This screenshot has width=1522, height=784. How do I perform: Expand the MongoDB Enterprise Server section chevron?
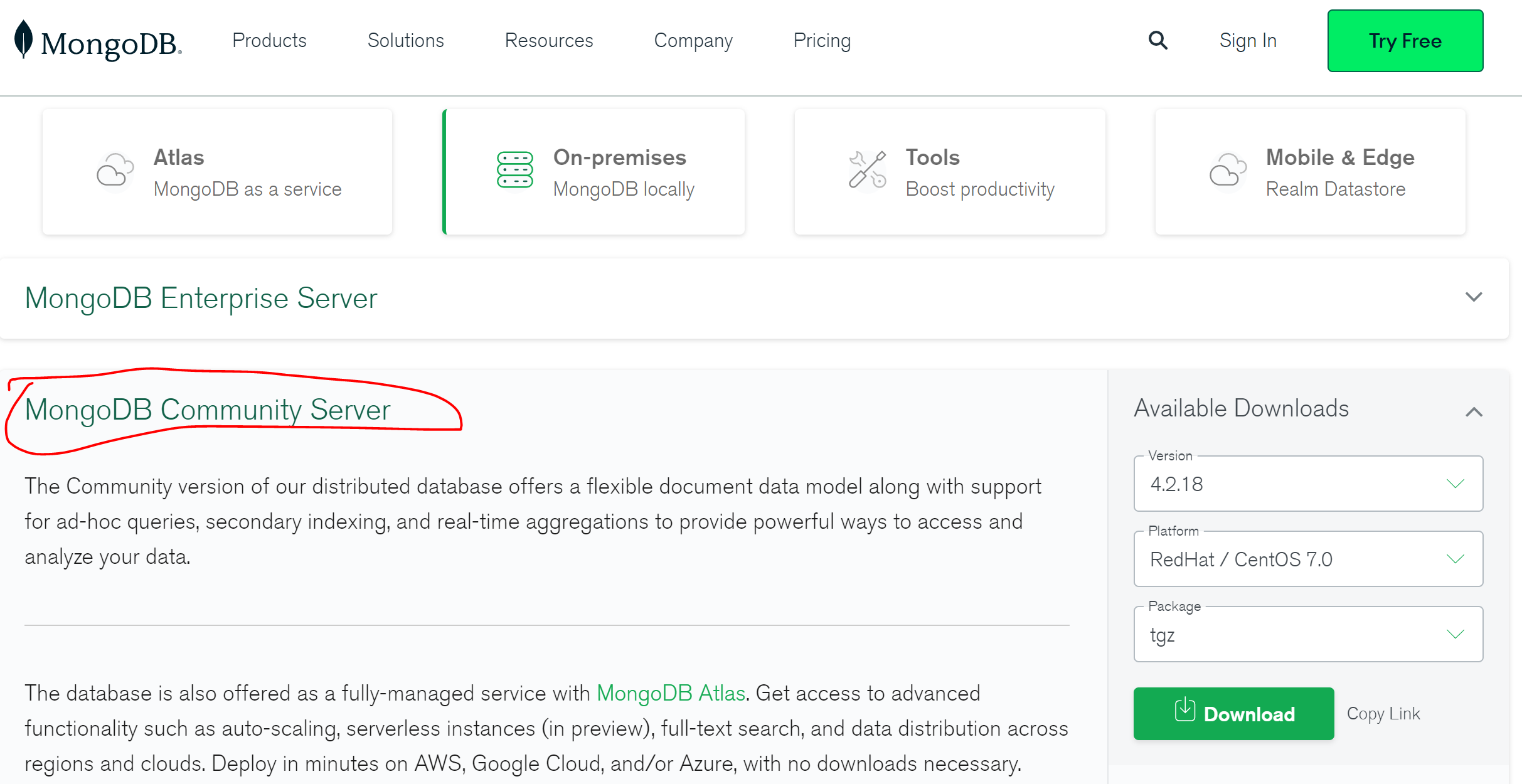tap(1473, 297)
